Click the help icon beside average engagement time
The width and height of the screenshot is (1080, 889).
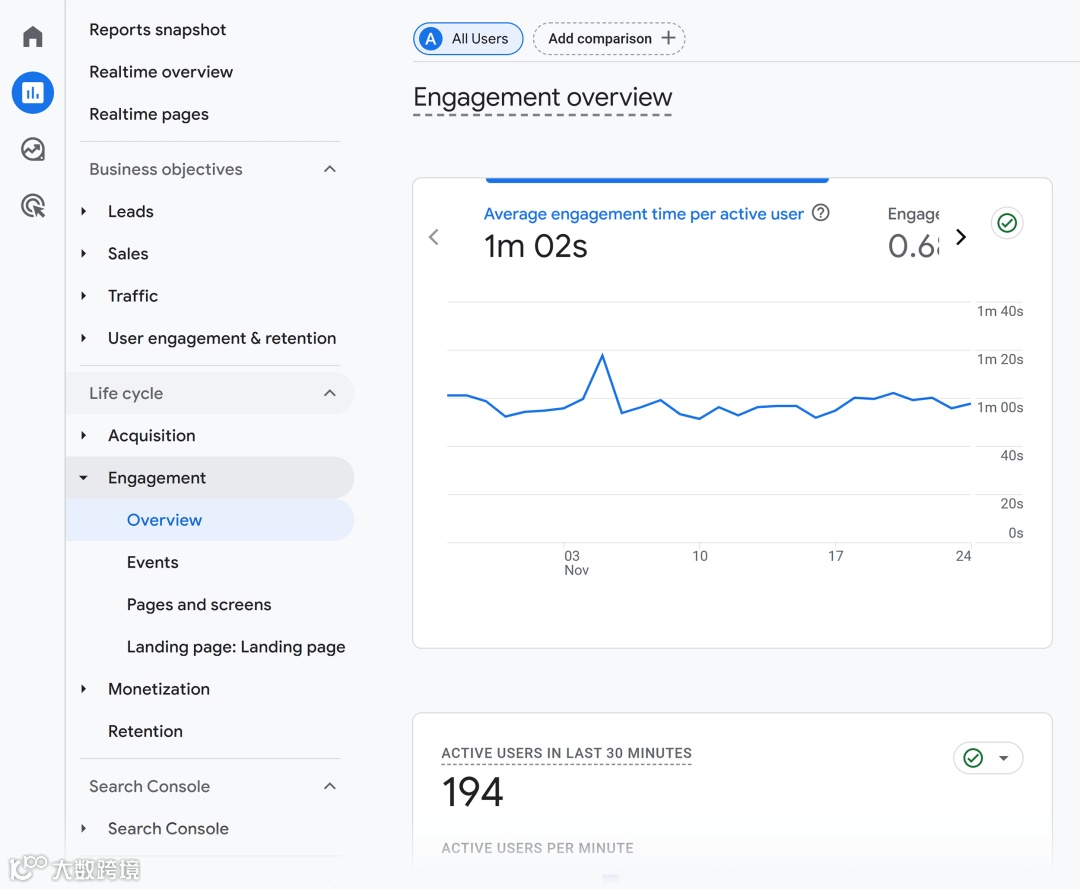(x=821, y=213)
